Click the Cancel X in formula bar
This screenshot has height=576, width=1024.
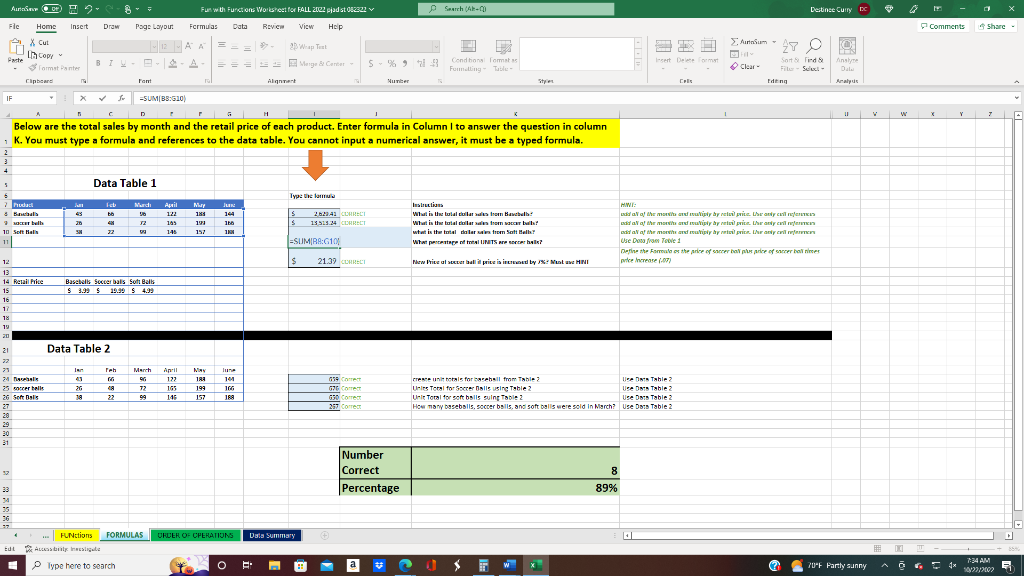pos(83,98)
